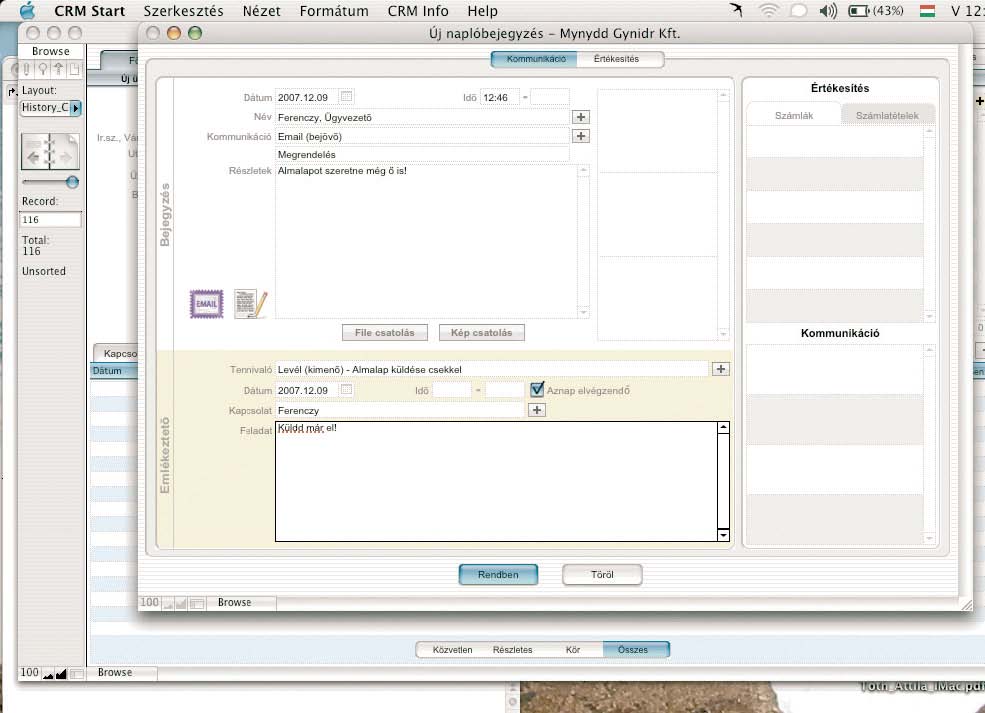
Task: Select the Összes view option
Action: tap(633, 650)
